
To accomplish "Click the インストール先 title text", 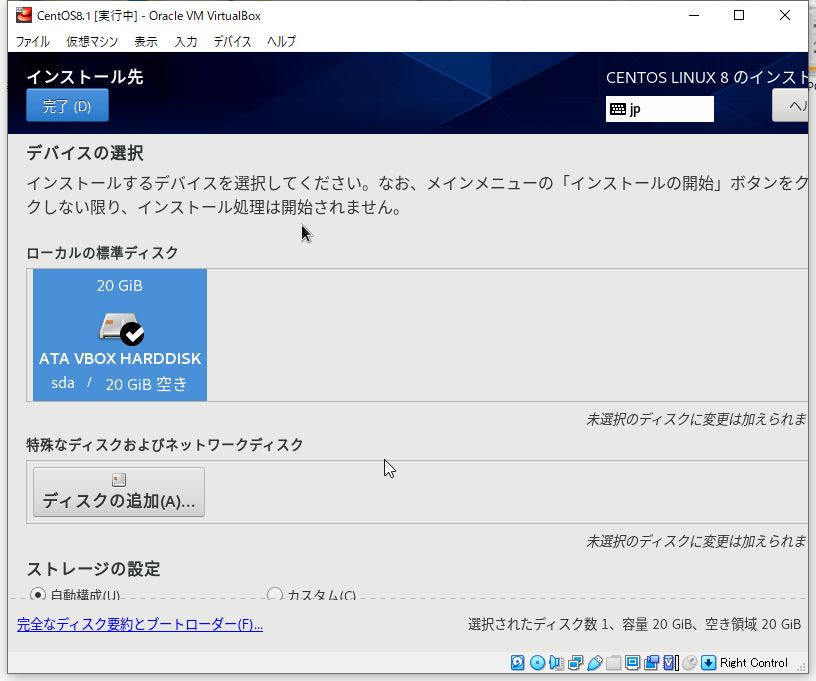I will pos(85,76).
